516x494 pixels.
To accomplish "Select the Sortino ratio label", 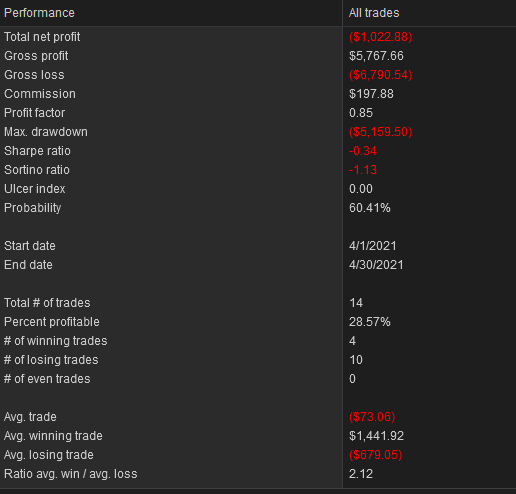I will [37, 170].
